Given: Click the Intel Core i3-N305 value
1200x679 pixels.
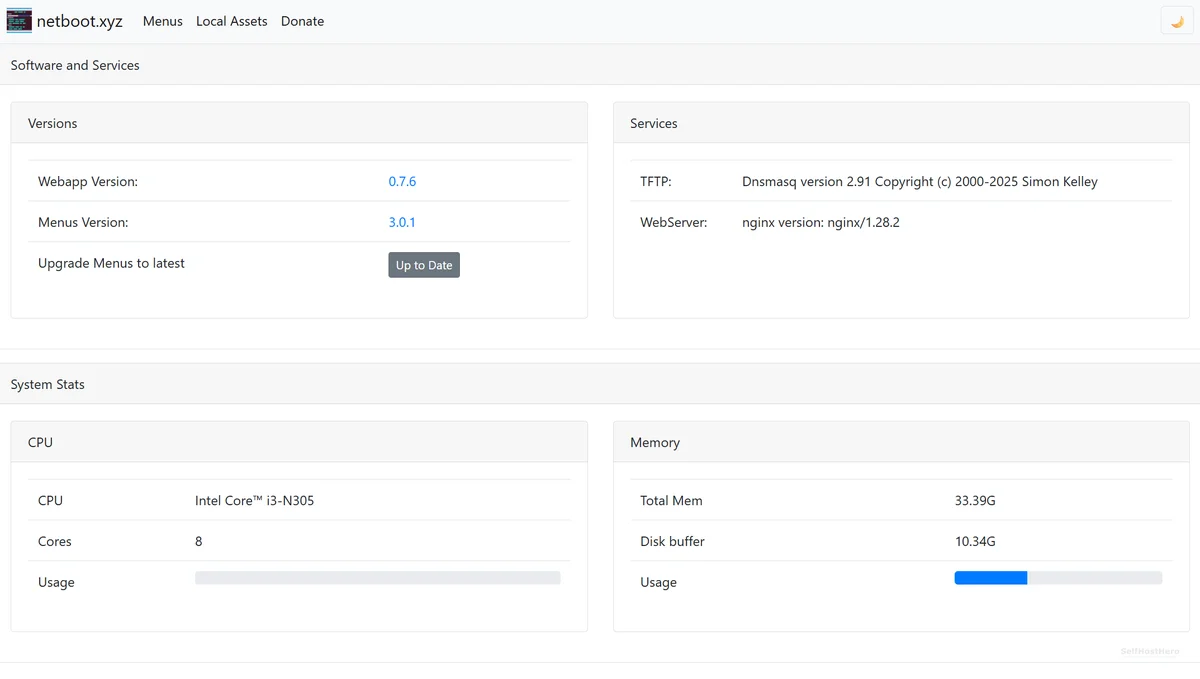Looking at the screenshot, I should click(x=254, y=501).
